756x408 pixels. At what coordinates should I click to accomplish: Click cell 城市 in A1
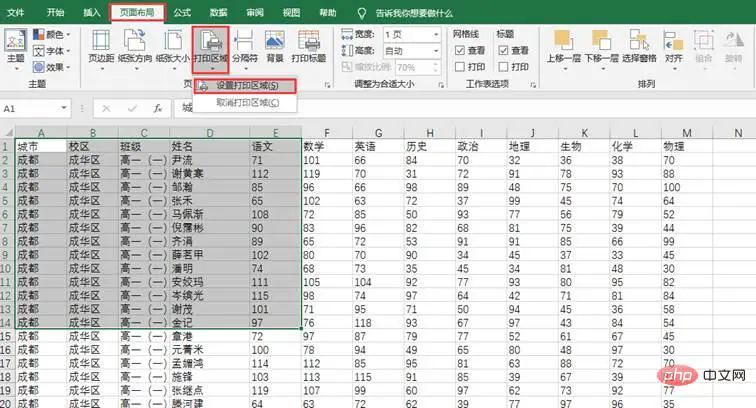point(41,146)
